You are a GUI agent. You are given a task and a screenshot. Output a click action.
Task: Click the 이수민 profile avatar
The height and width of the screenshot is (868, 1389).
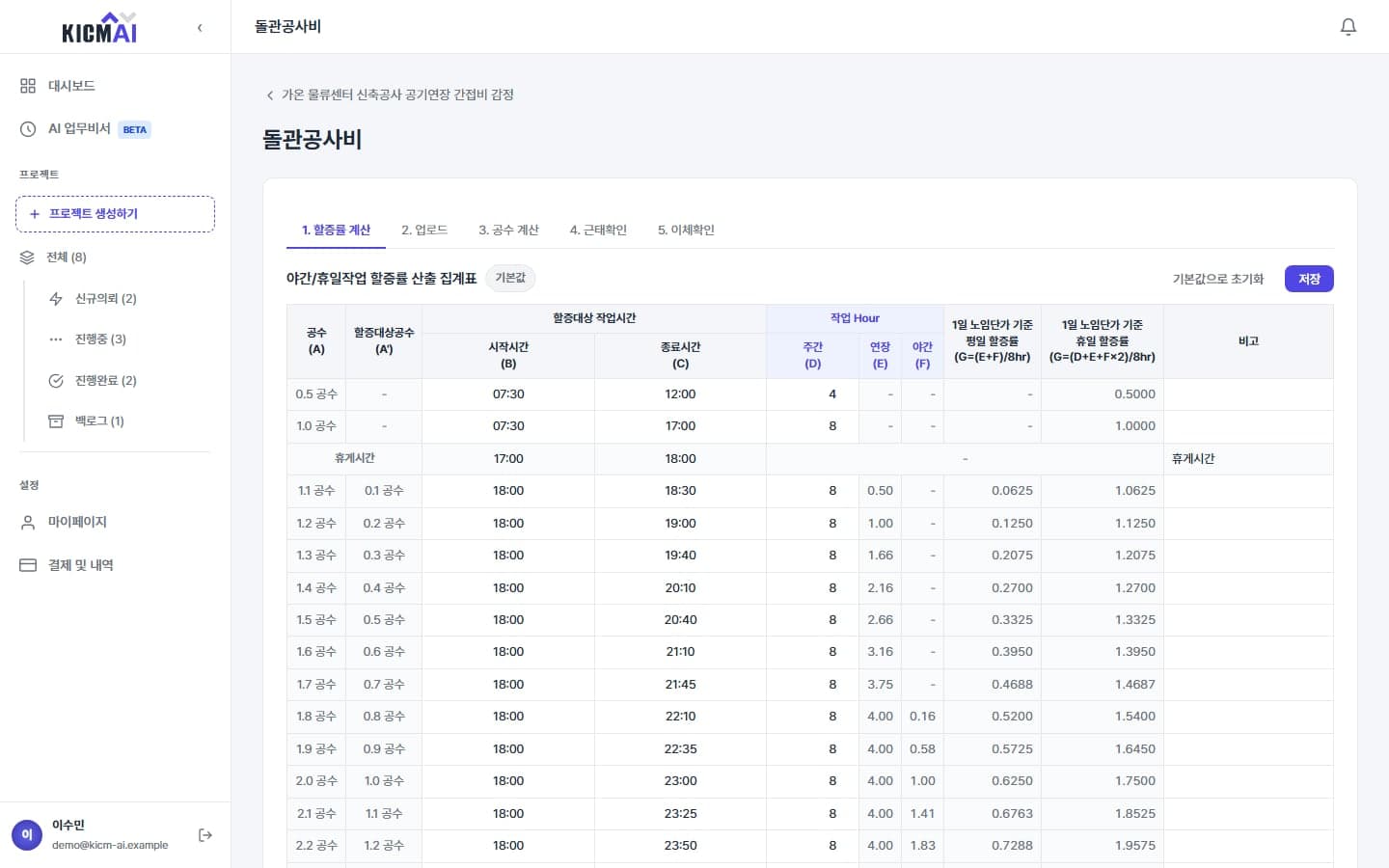(x=27, y=835)
